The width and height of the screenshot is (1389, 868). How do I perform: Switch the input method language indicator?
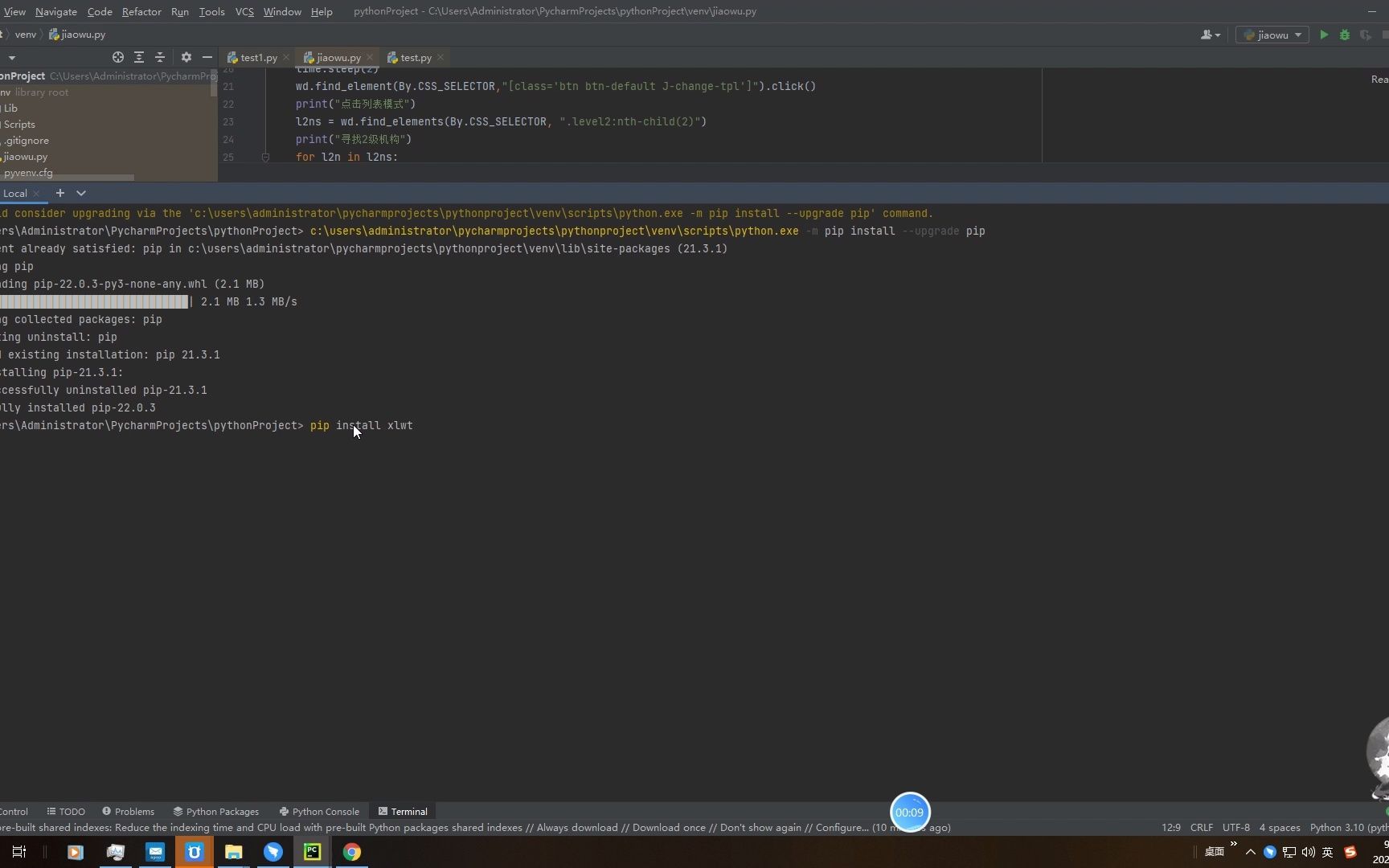click(x=1328, y=852)
